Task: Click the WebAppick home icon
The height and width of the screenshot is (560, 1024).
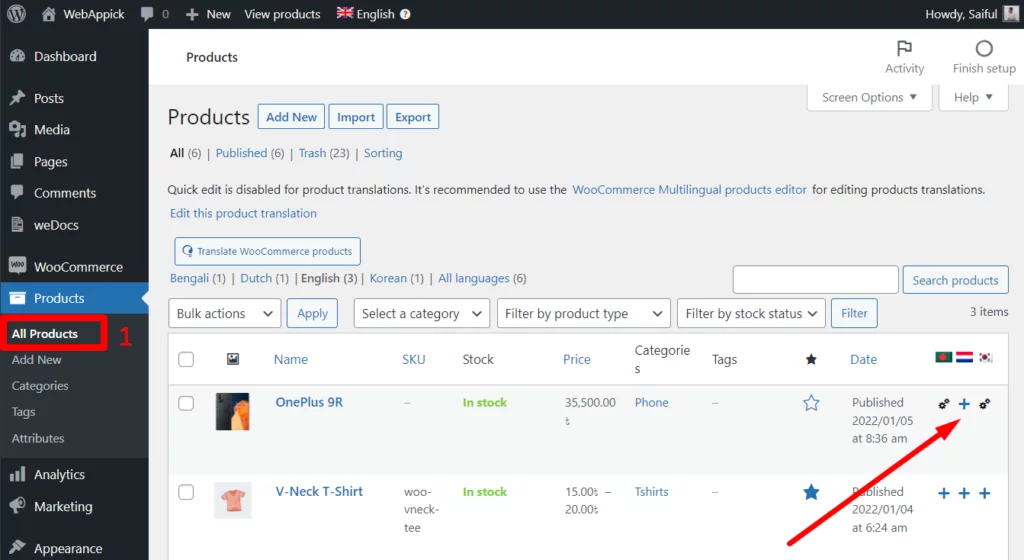Action: [48, 14]
